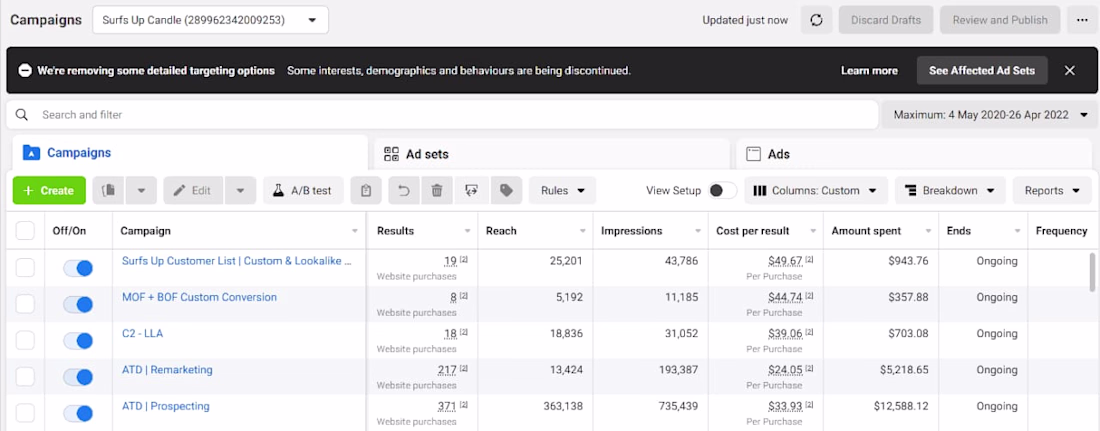Open the Columns: Custom dropdown

(816, 190)
